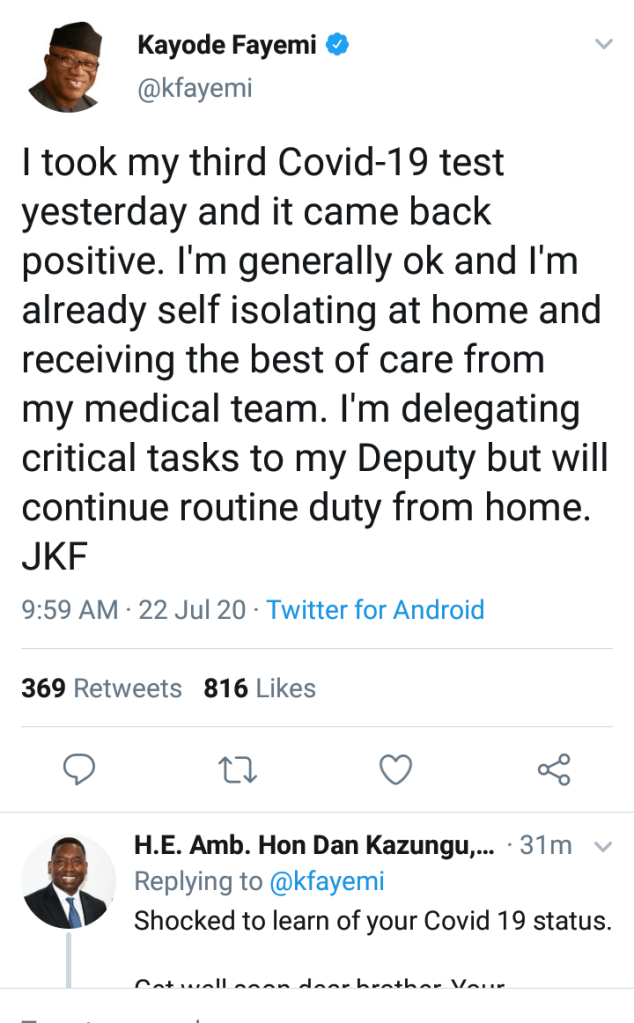Tap the @kfayemi handle under the name
This screenshot has height=1023, width=634.
(x=194, y=88)
